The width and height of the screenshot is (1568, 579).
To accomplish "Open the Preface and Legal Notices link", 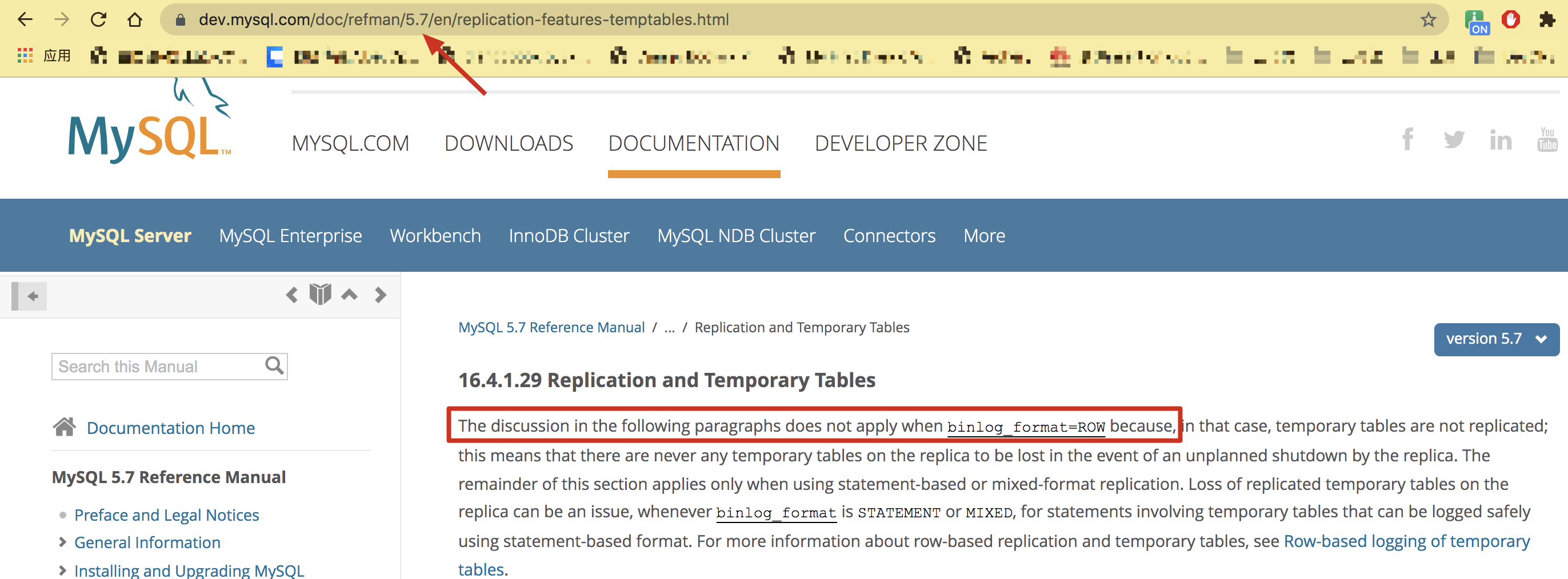I will point(167,515).
